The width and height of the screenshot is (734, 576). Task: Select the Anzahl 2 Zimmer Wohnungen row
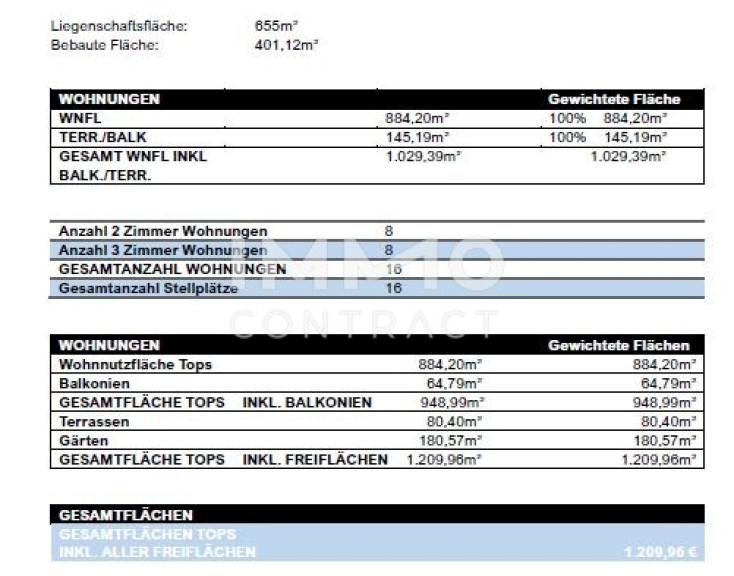(x=163, y=230)
